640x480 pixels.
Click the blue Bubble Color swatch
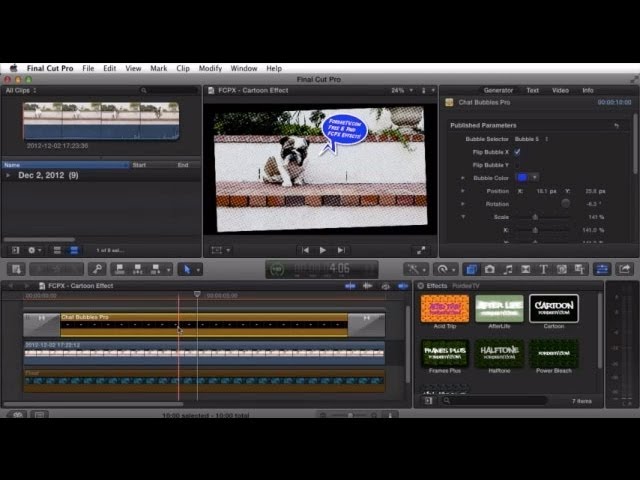(522, 178)
